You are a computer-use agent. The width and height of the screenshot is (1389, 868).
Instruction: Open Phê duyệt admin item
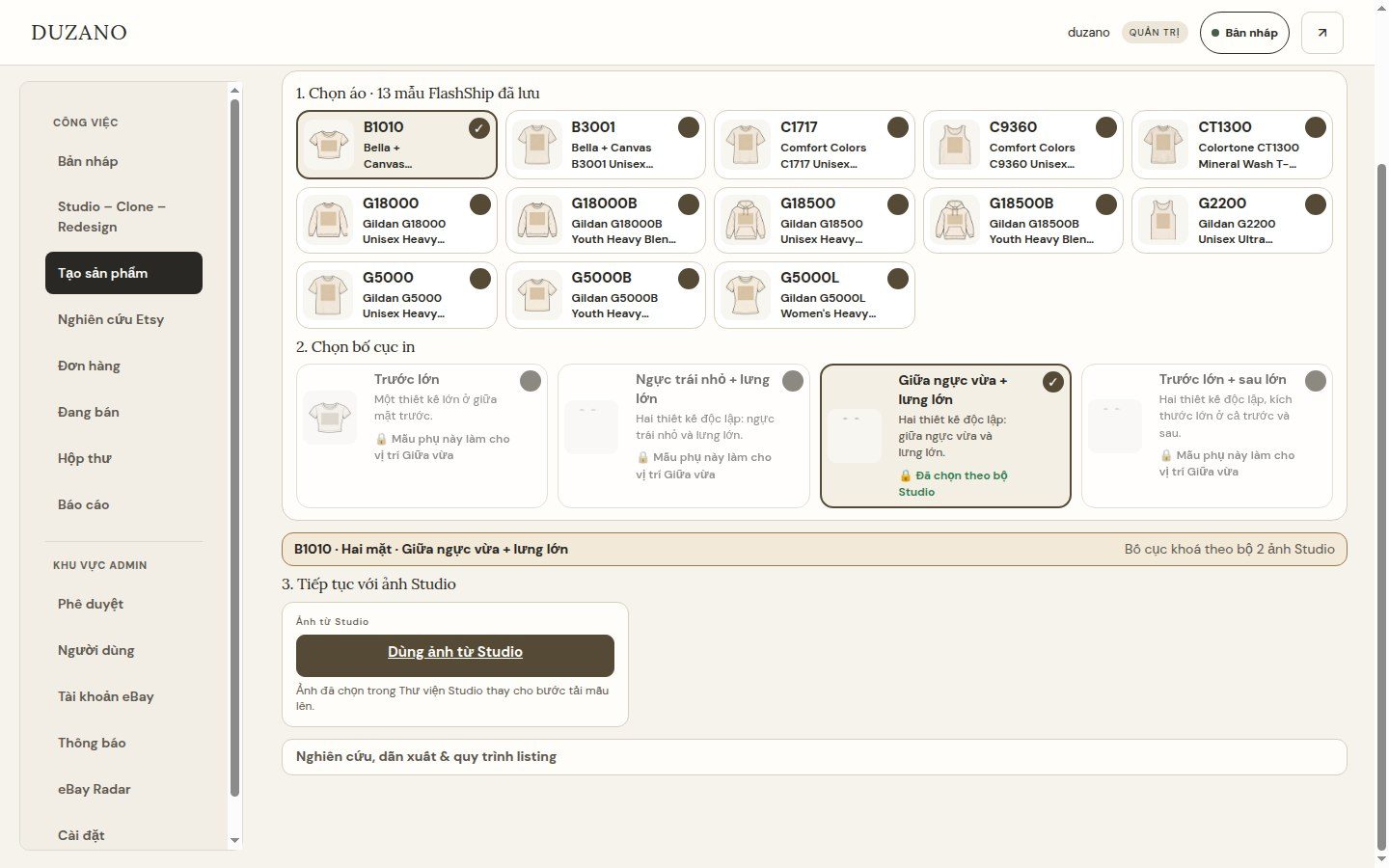[123, 604]
